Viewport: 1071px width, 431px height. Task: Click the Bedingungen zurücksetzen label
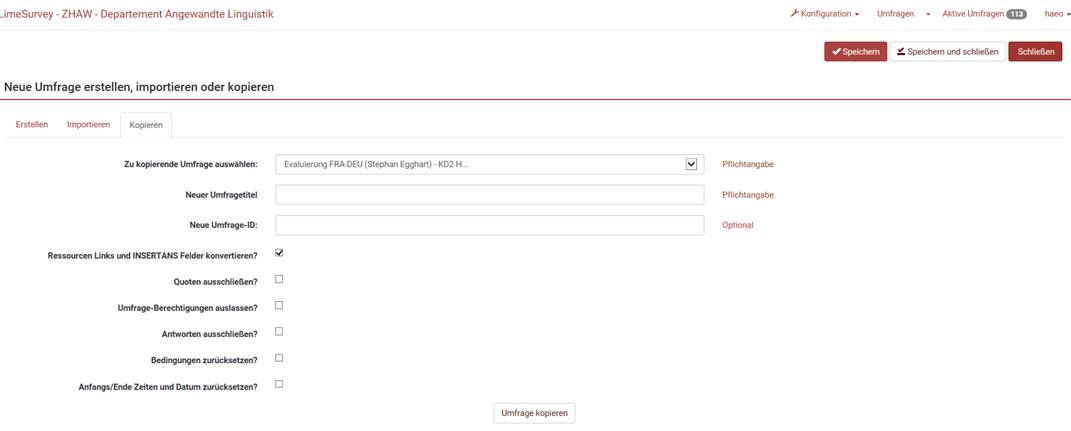tap(204, 360)
